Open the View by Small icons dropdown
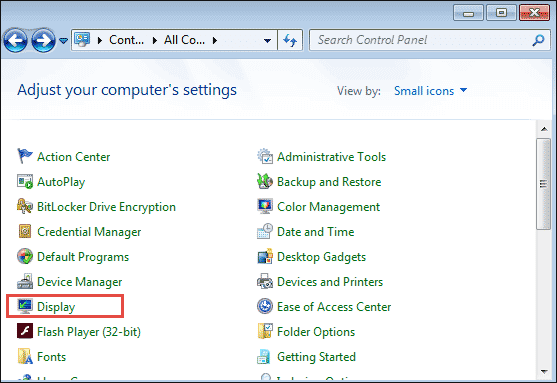The image size is (557, 383). 430,91
